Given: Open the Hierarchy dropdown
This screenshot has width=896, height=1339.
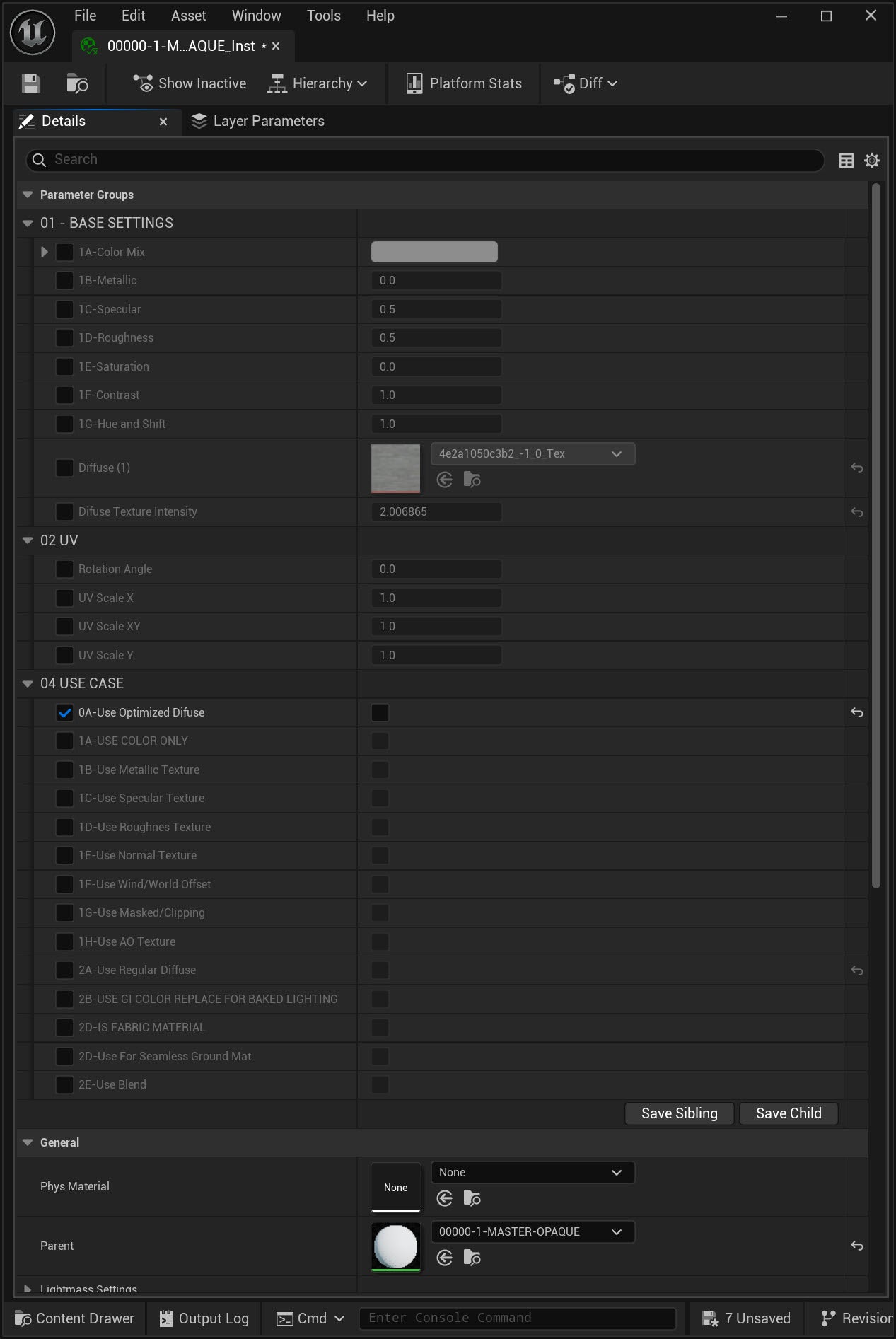Looking at the screenshot, I should [x=318, y=83].
